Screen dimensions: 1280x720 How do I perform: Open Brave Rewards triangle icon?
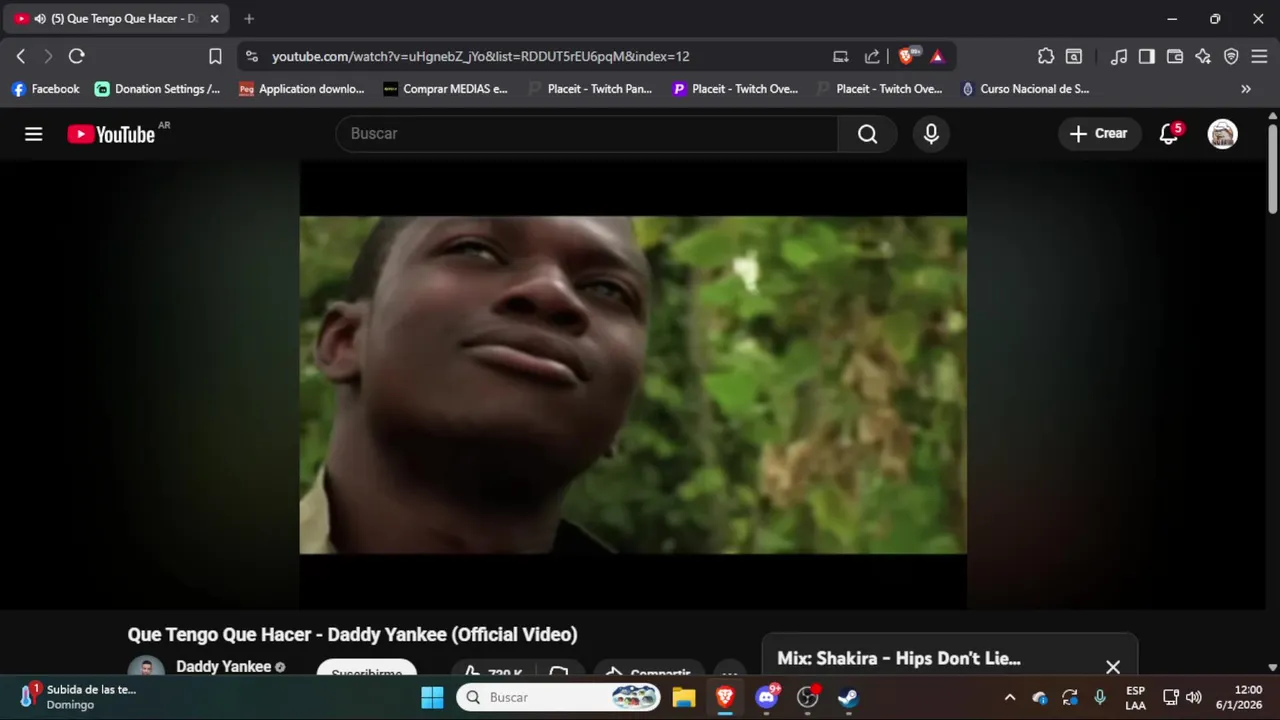point(937,56)
